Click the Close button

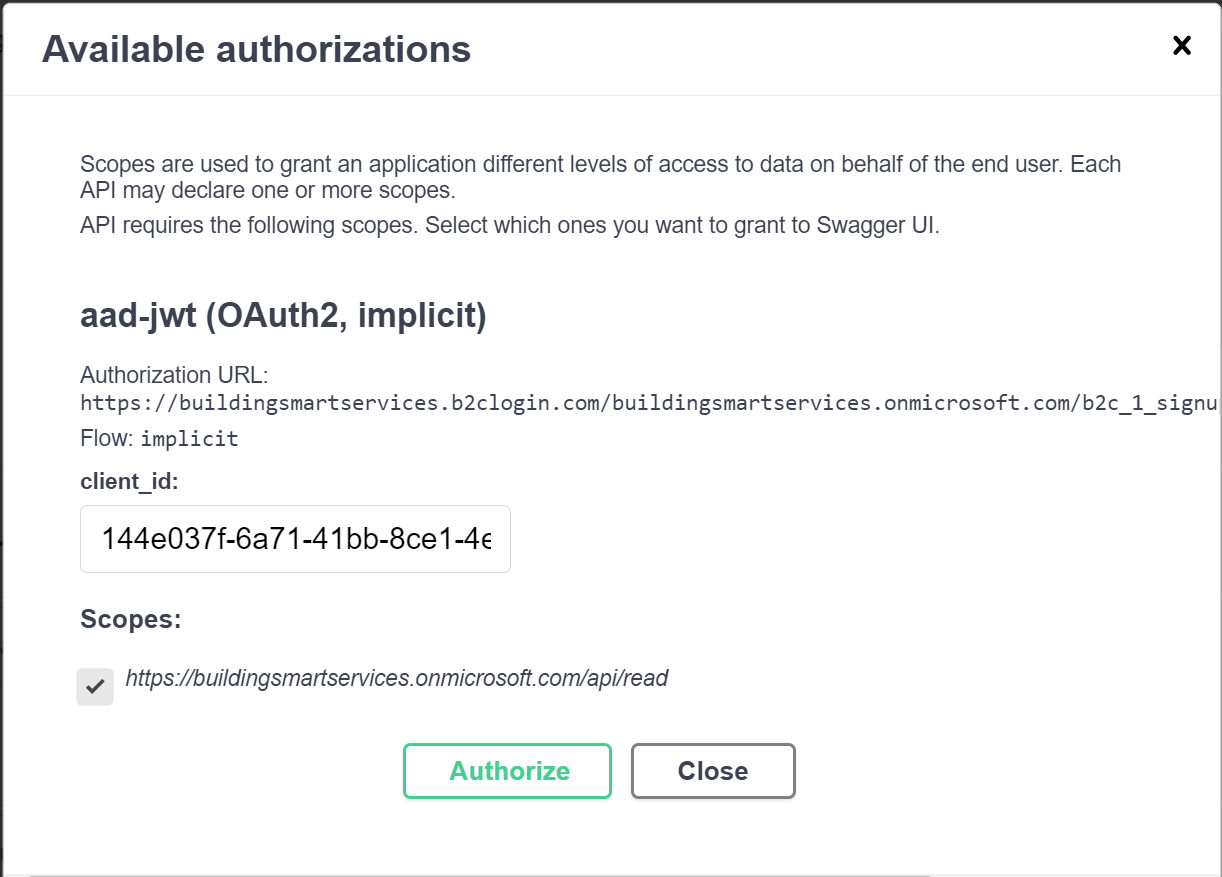[712, 771]
